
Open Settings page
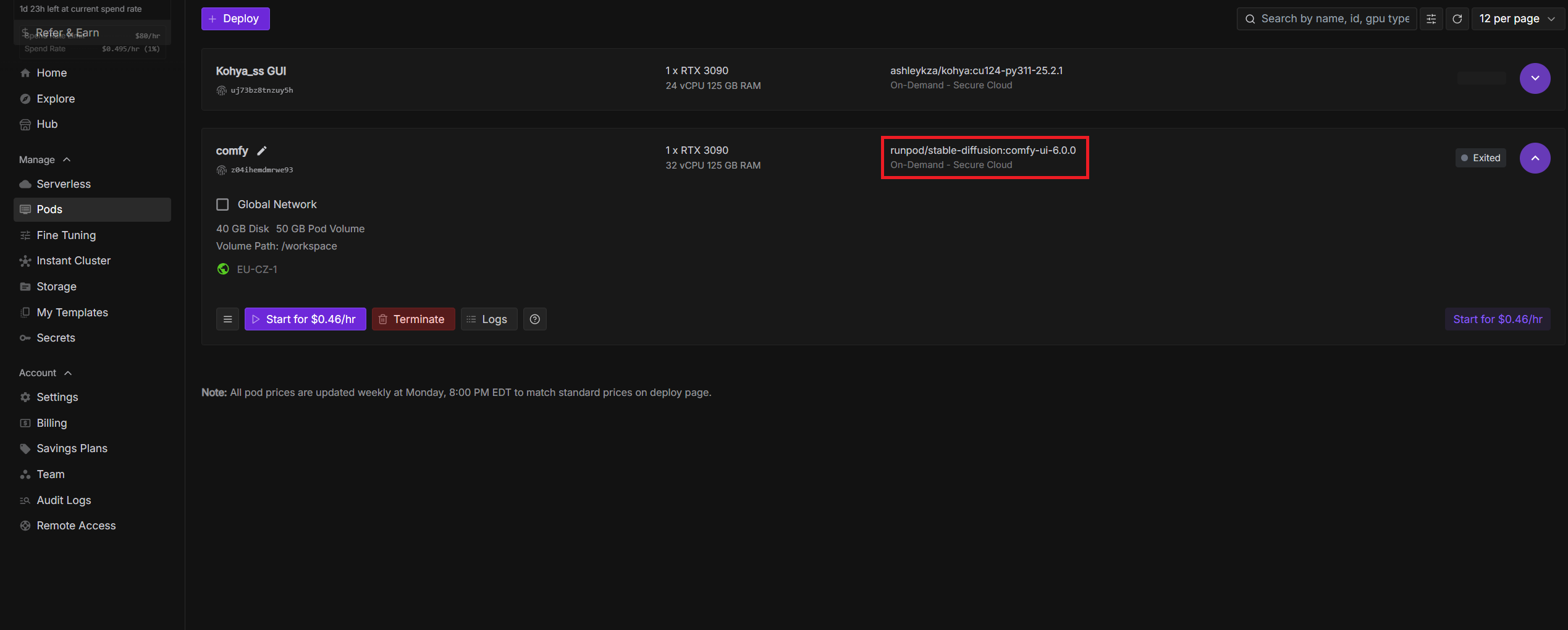coord(92,397)
